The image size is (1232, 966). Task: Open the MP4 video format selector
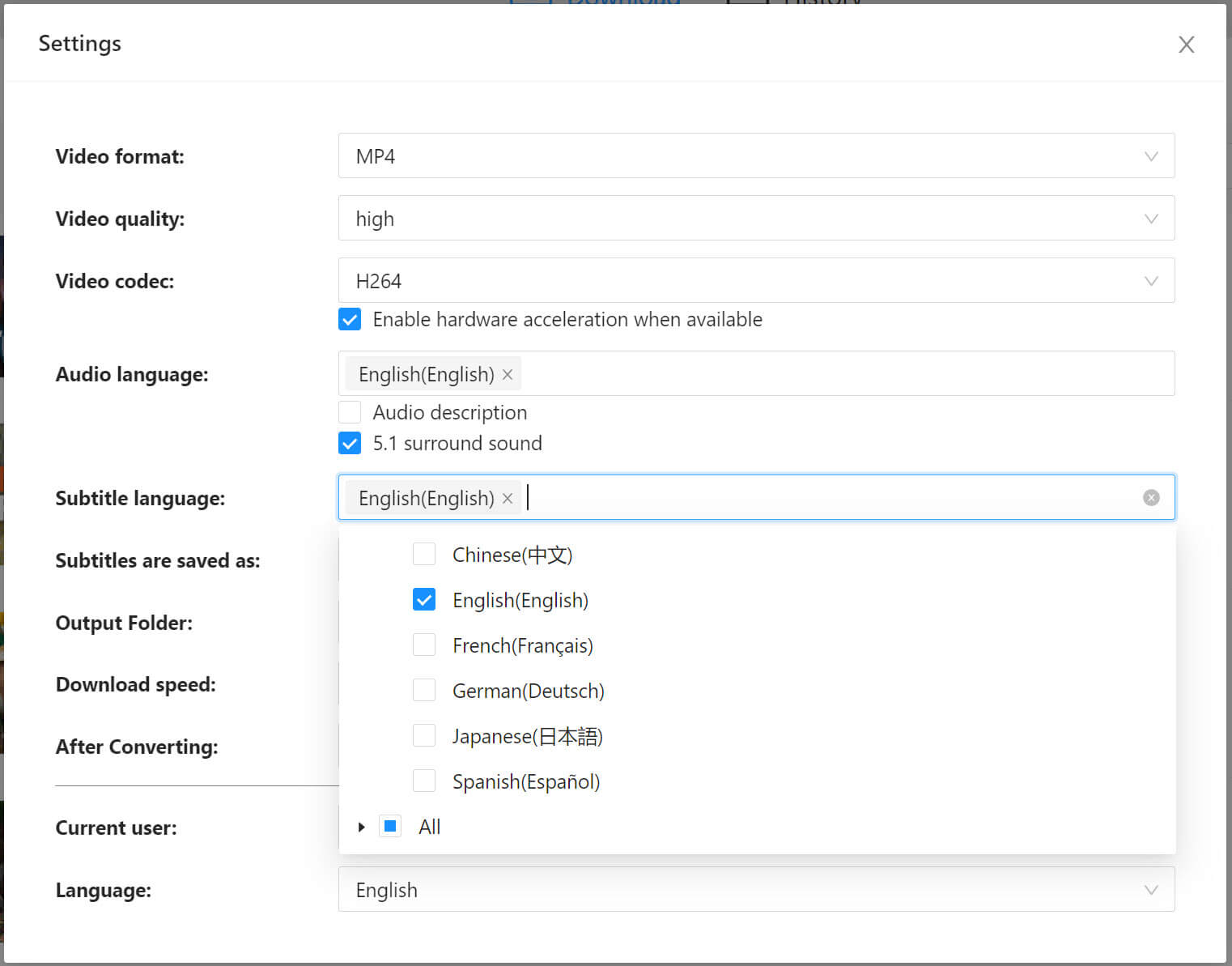click(729, 155)
